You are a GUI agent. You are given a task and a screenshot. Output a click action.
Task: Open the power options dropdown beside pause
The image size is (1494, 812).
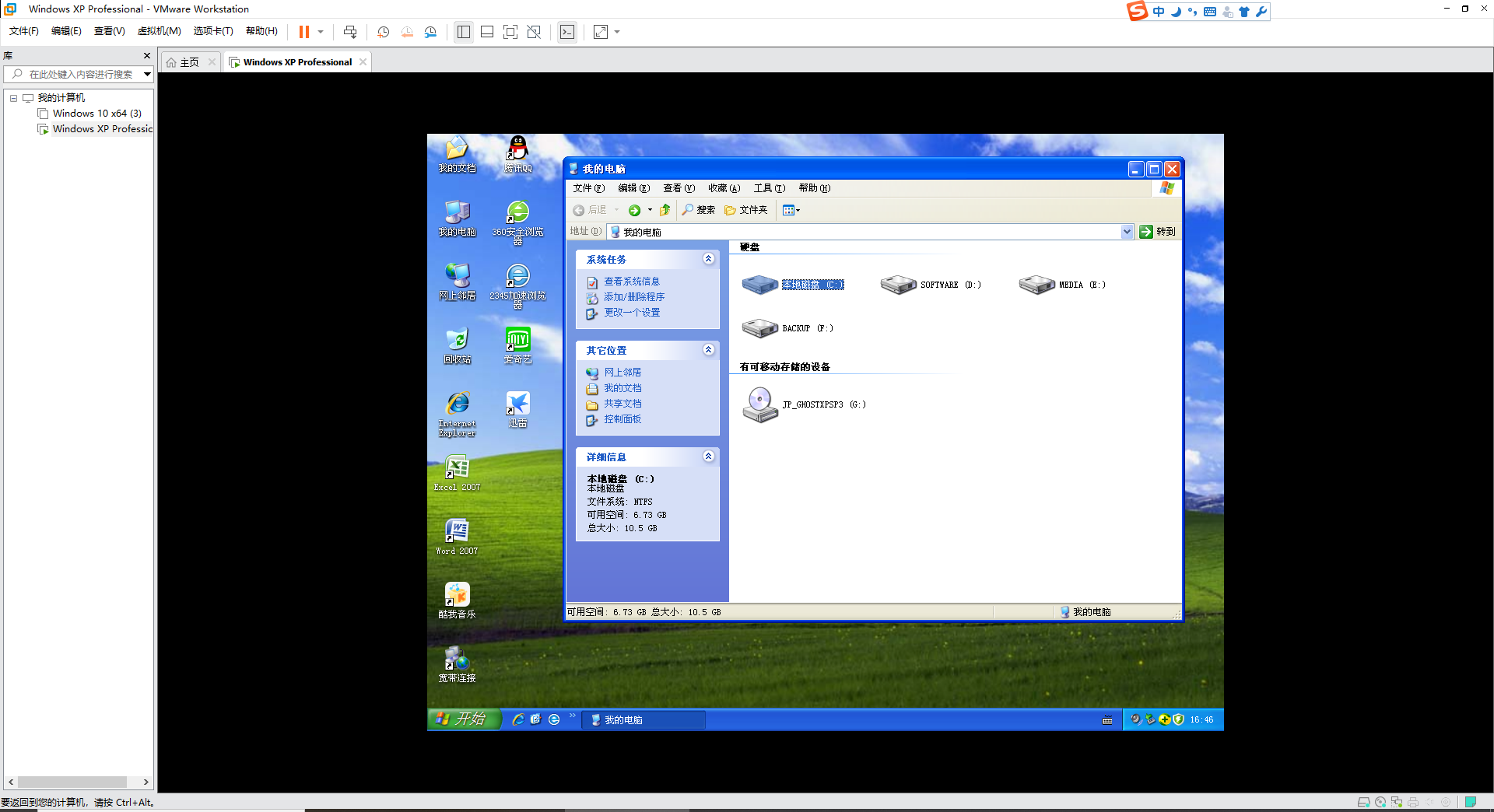[321, 32]
